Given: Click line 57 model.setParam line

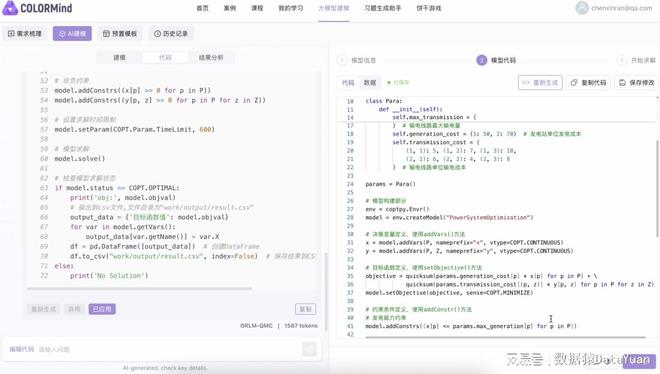Looking at the screenshot, I should tap(134, 130).
